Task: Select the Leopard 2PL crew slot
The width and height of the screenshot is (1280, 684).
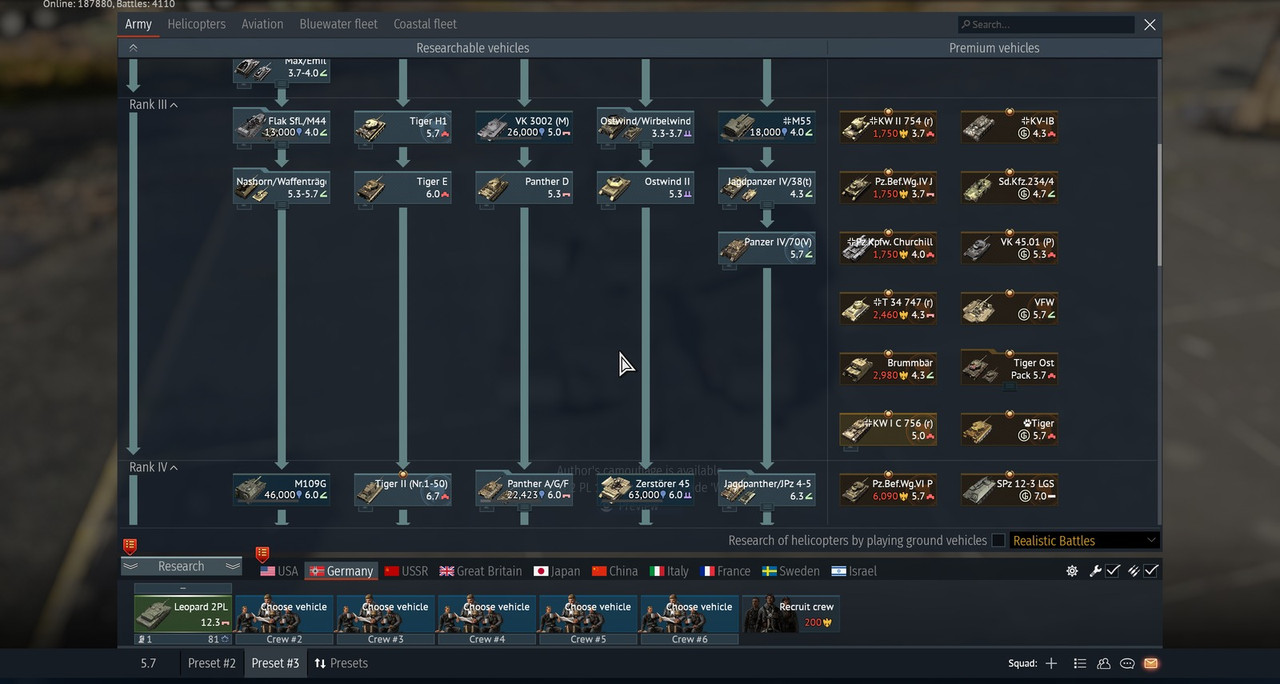Action: click(183, 614)
